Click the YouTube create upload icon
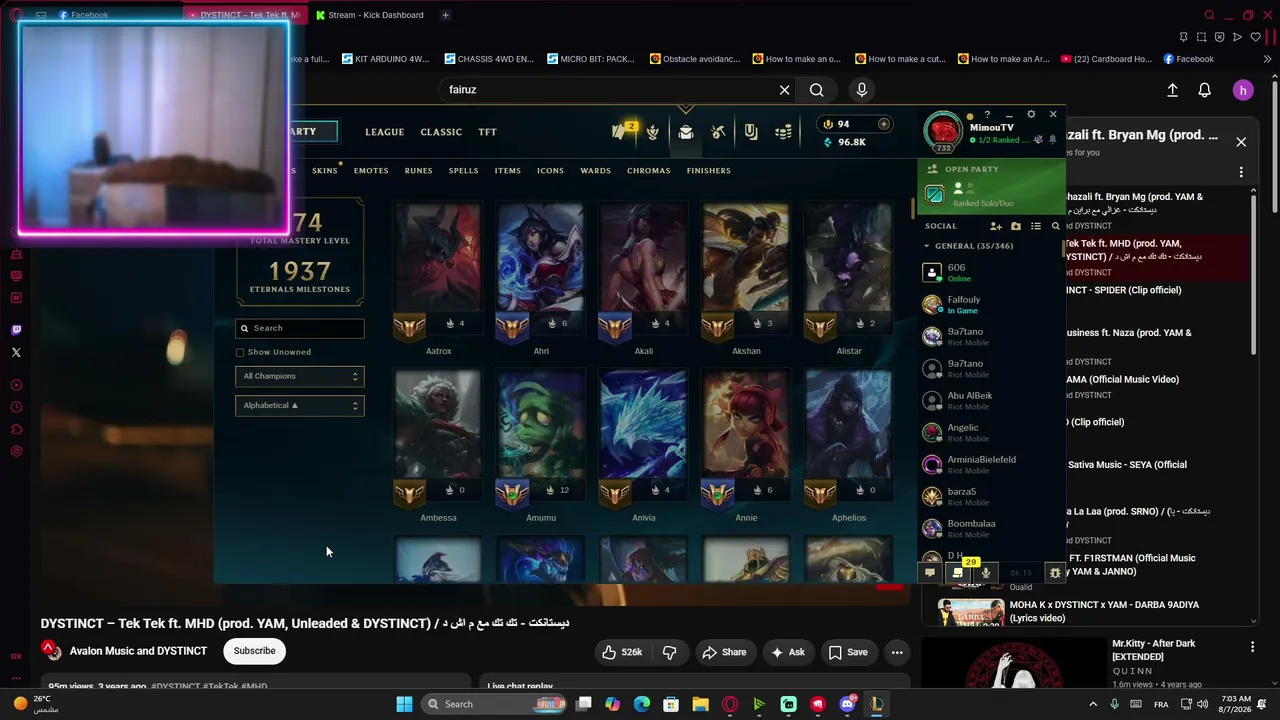 click(1173, 90)
